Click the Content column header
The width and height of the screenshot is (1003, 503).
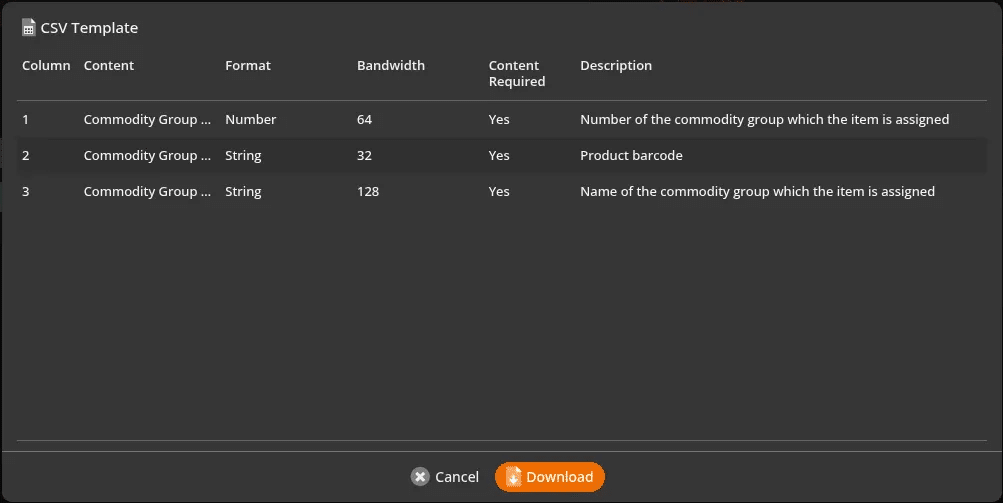point(109,65)
